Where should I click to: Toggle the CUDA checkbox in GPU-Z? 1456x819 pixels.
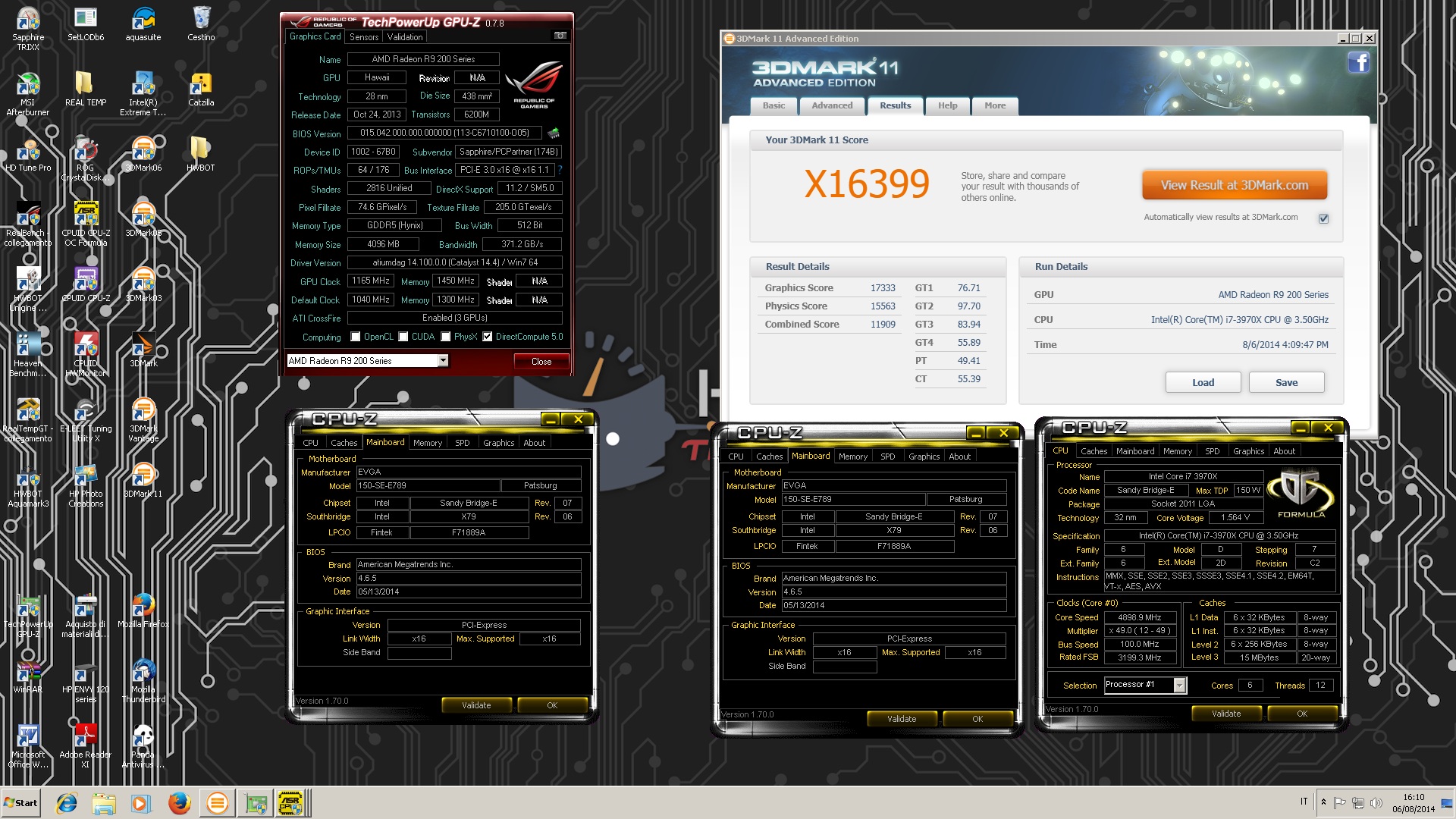[x=403, y=337]
